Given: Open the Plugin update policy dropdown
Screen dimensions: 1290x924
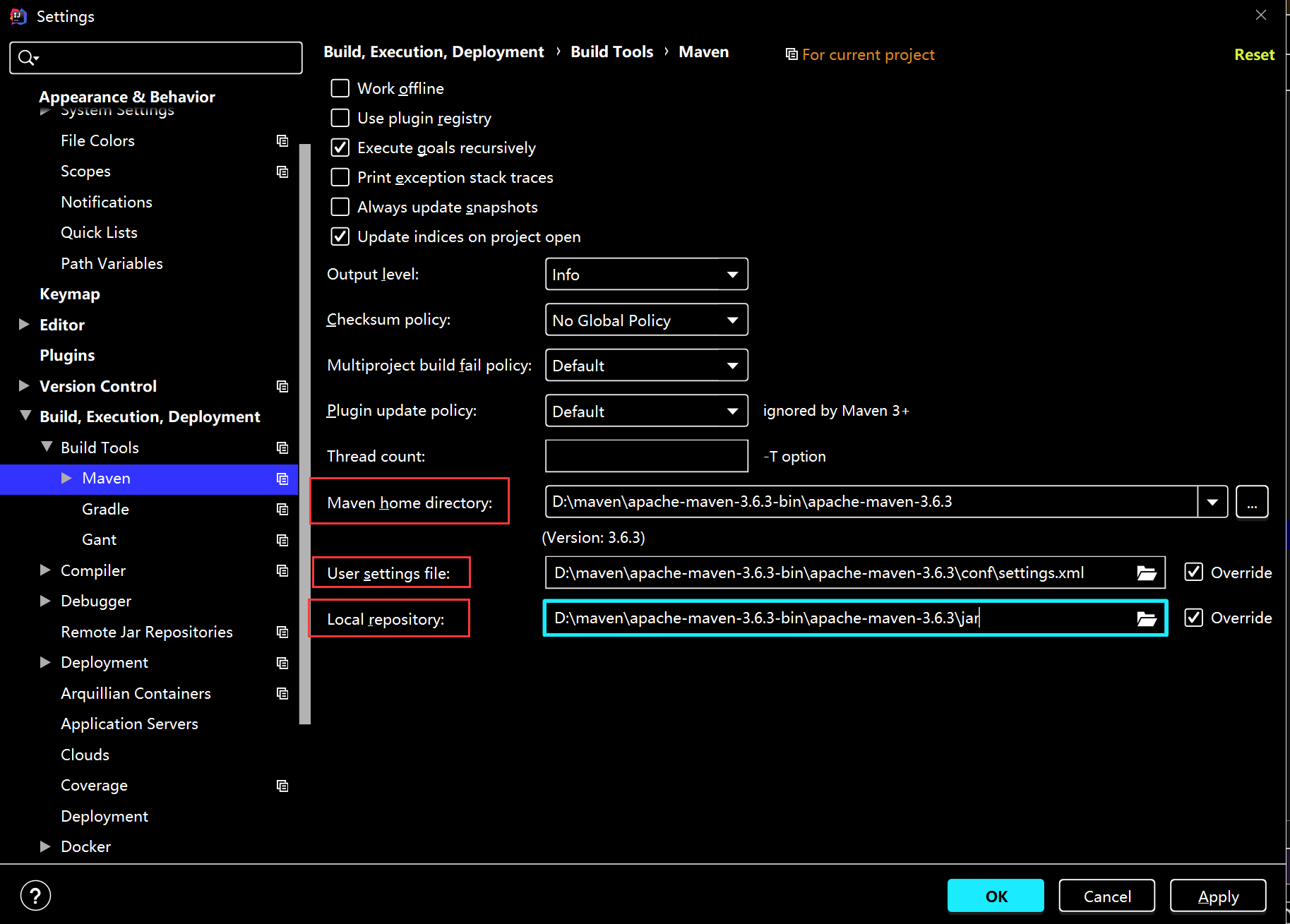Looking at the screenshot, I should tap(647, 411).
